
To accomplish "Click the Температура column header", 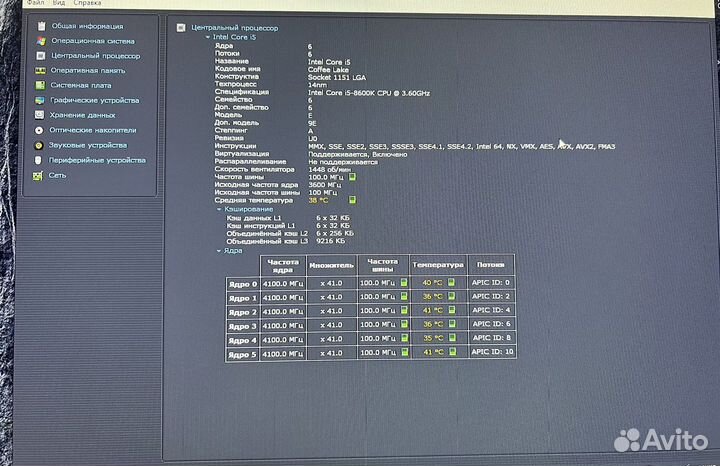I will click(x=438, y=265).
